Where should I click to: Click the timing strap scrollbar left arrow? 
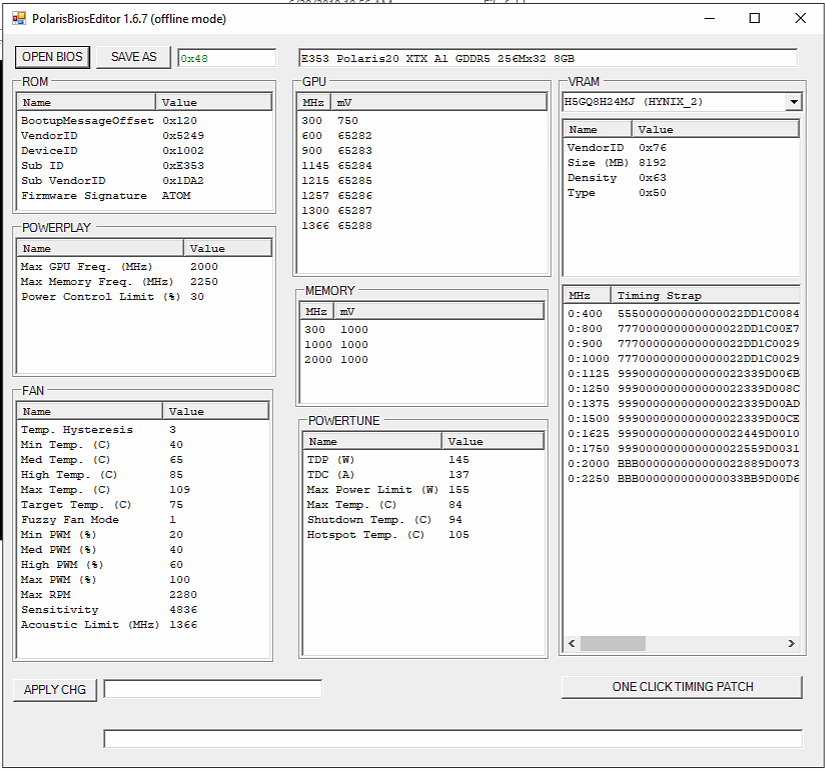click(x=572, y=643)
